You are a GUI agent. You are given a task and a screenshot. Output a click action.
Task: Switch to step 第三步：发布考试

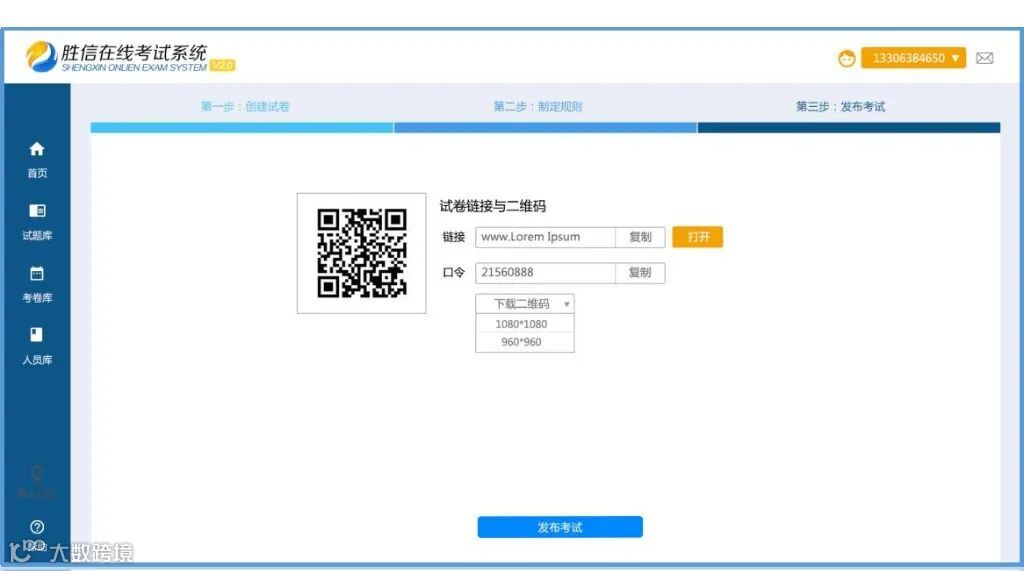click(840, 106)
